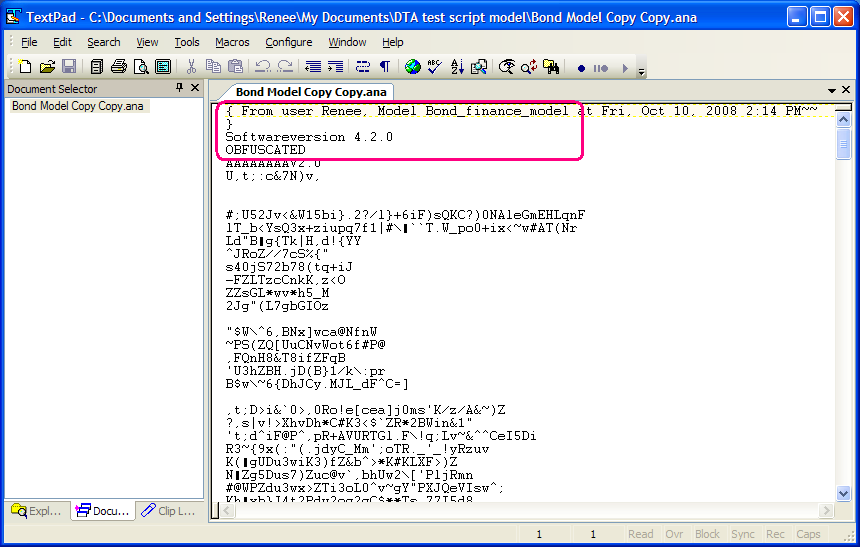This screenshot has height=547, width=860.
Task: Open the Configure menu
Action: pos(288,42)
